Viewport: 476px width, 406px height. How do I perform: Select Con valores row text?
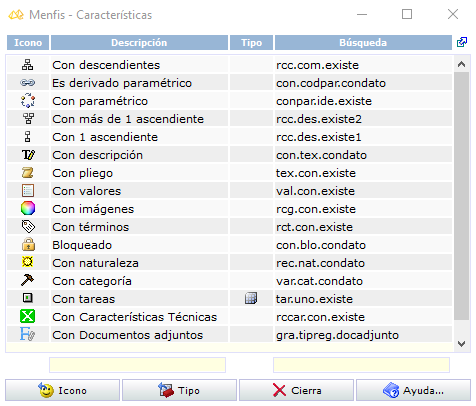(x=87, y=191)
